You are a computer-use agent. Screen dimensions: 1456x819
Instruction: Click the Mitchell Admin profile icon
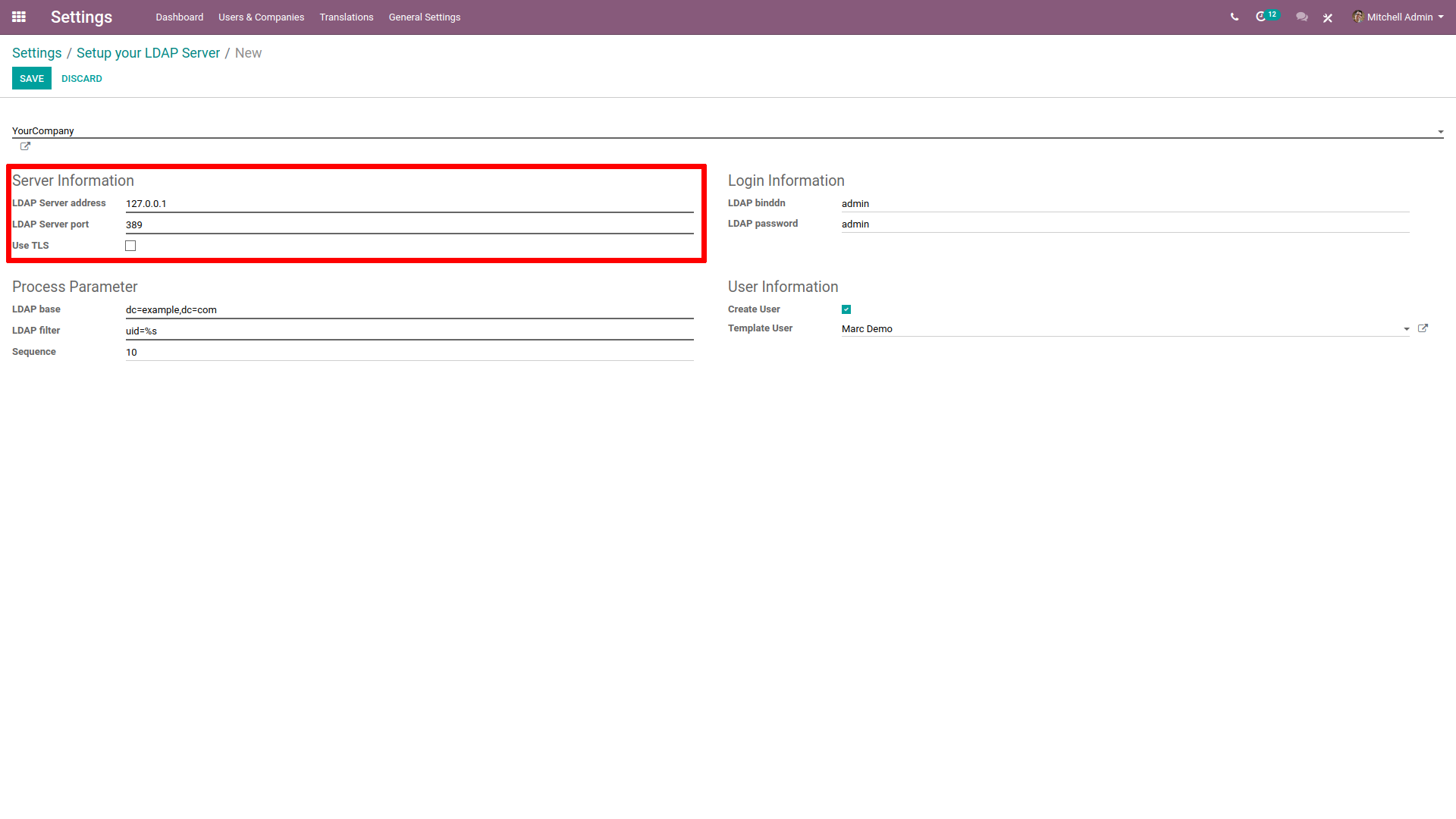coord(1359,17)
